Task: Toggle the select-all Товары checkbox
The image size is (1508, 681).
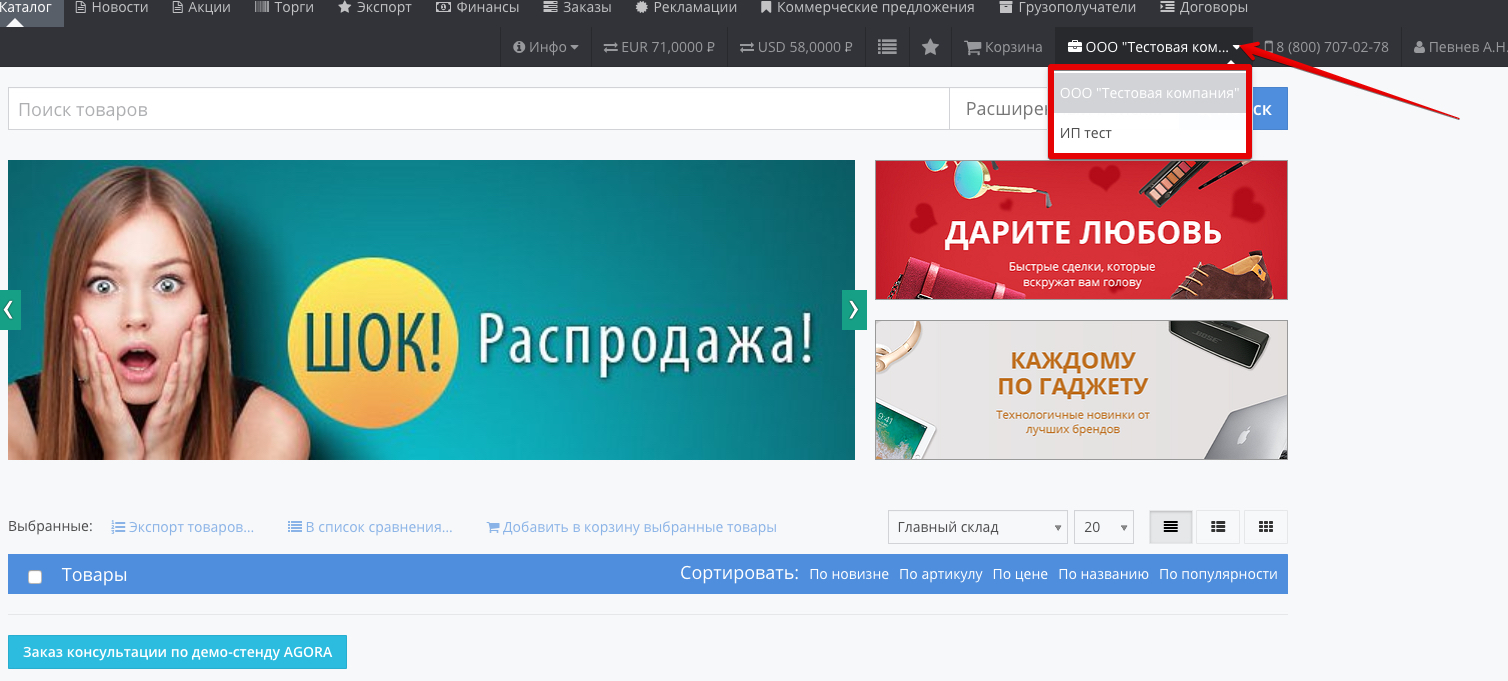Action: (35, 577)
